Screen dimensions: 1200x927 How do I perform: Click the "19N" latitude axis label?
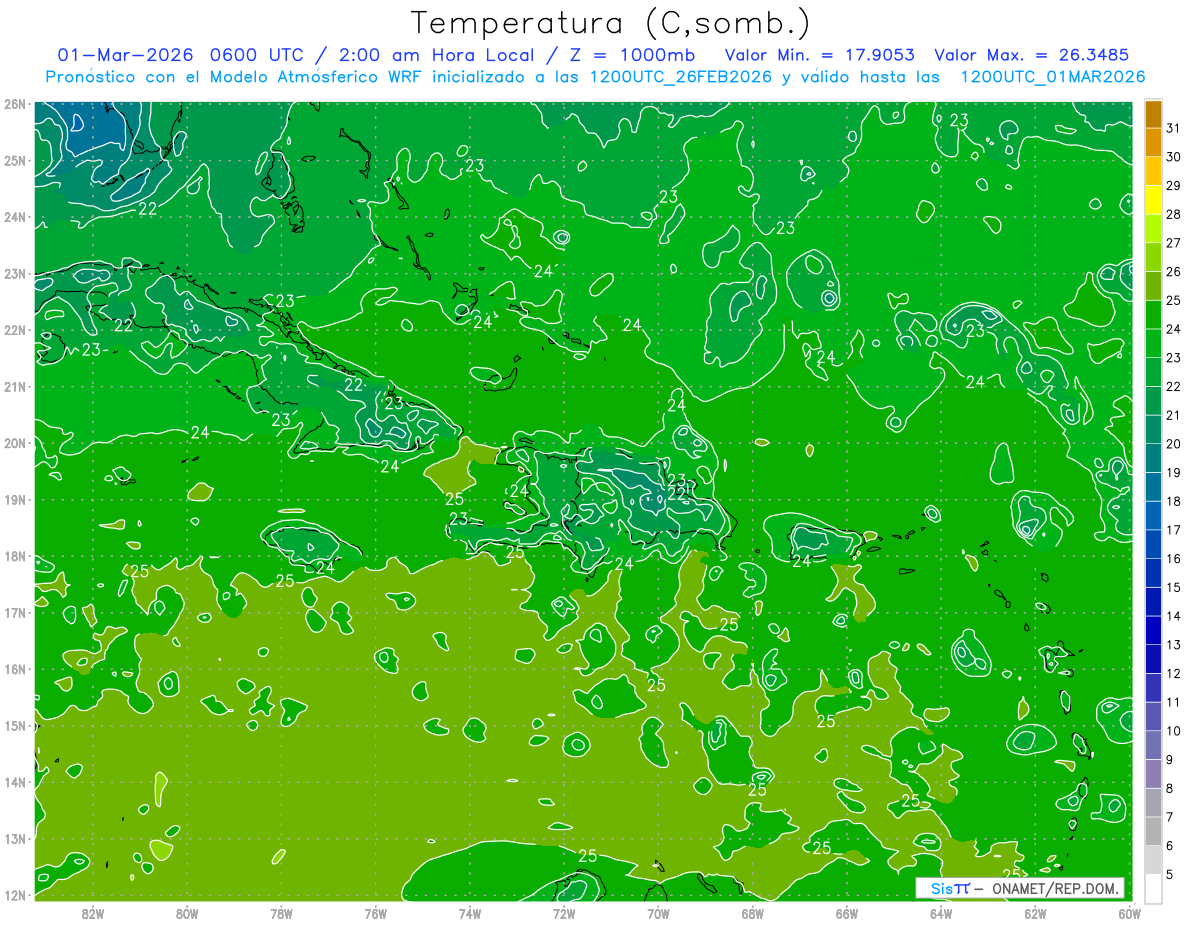pyautogui.click(x=14, y=499)
